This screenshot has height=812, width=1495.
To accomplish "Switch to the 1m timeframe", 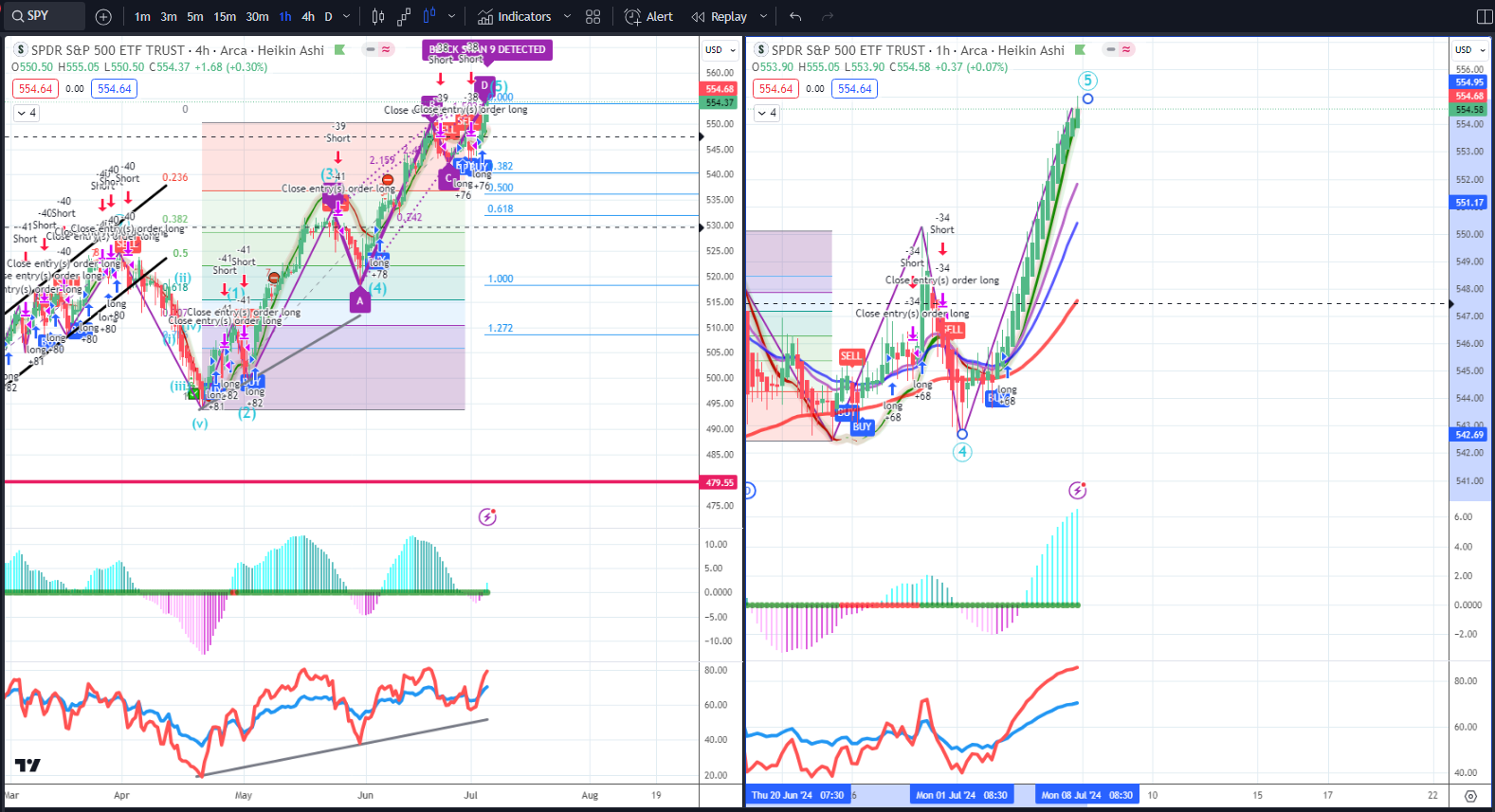I will pos(142,17).
